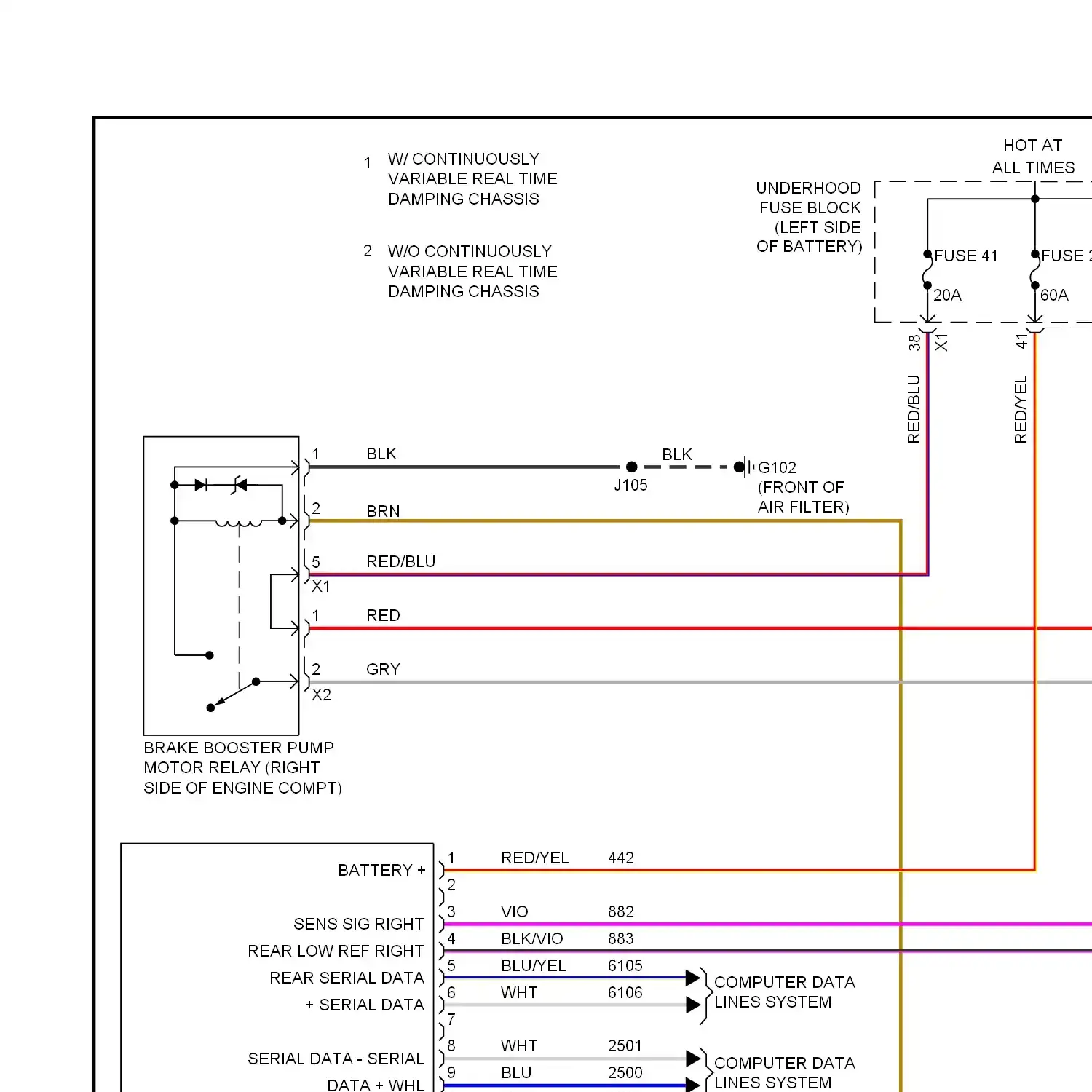This screenshot has width=1092, height=1092.
Task: Click the "WHT" label beside circuit 6106
Action: (x=519, y=992)
